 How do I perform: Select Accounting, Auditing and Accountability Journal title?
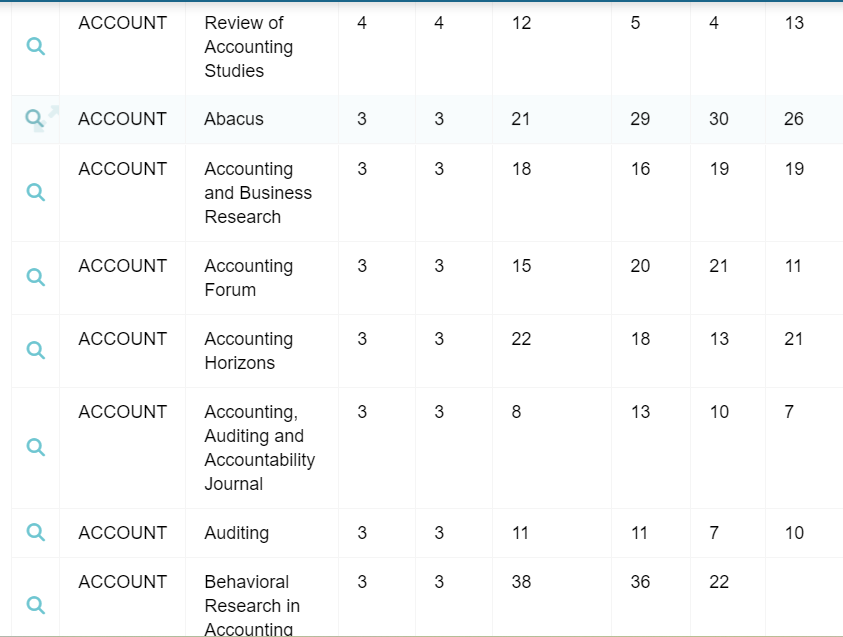tap(259, 448)
